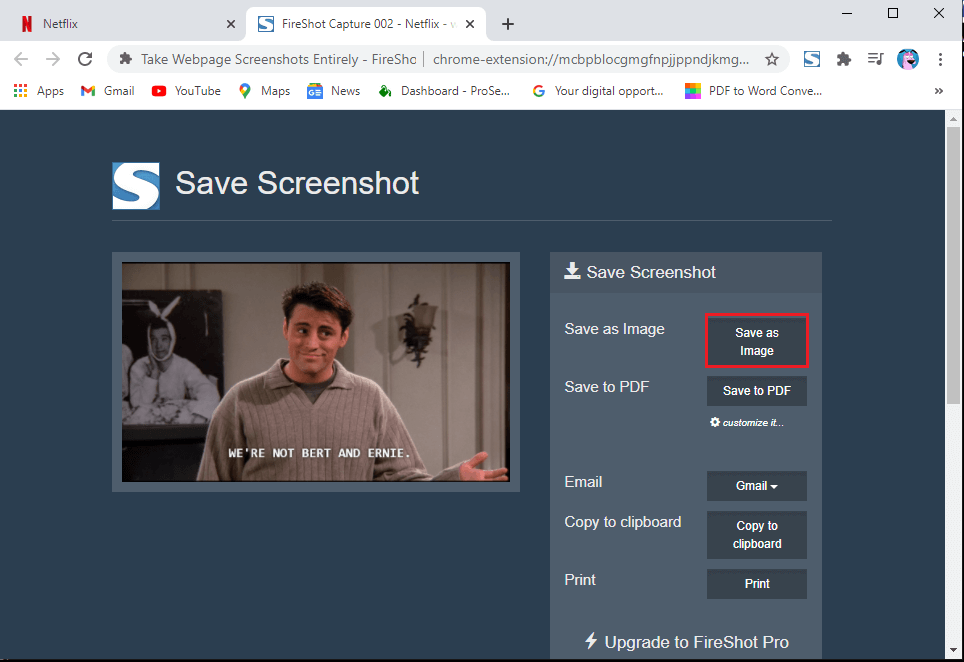Click Upgrade to FireShot Pro

(690, 642)
